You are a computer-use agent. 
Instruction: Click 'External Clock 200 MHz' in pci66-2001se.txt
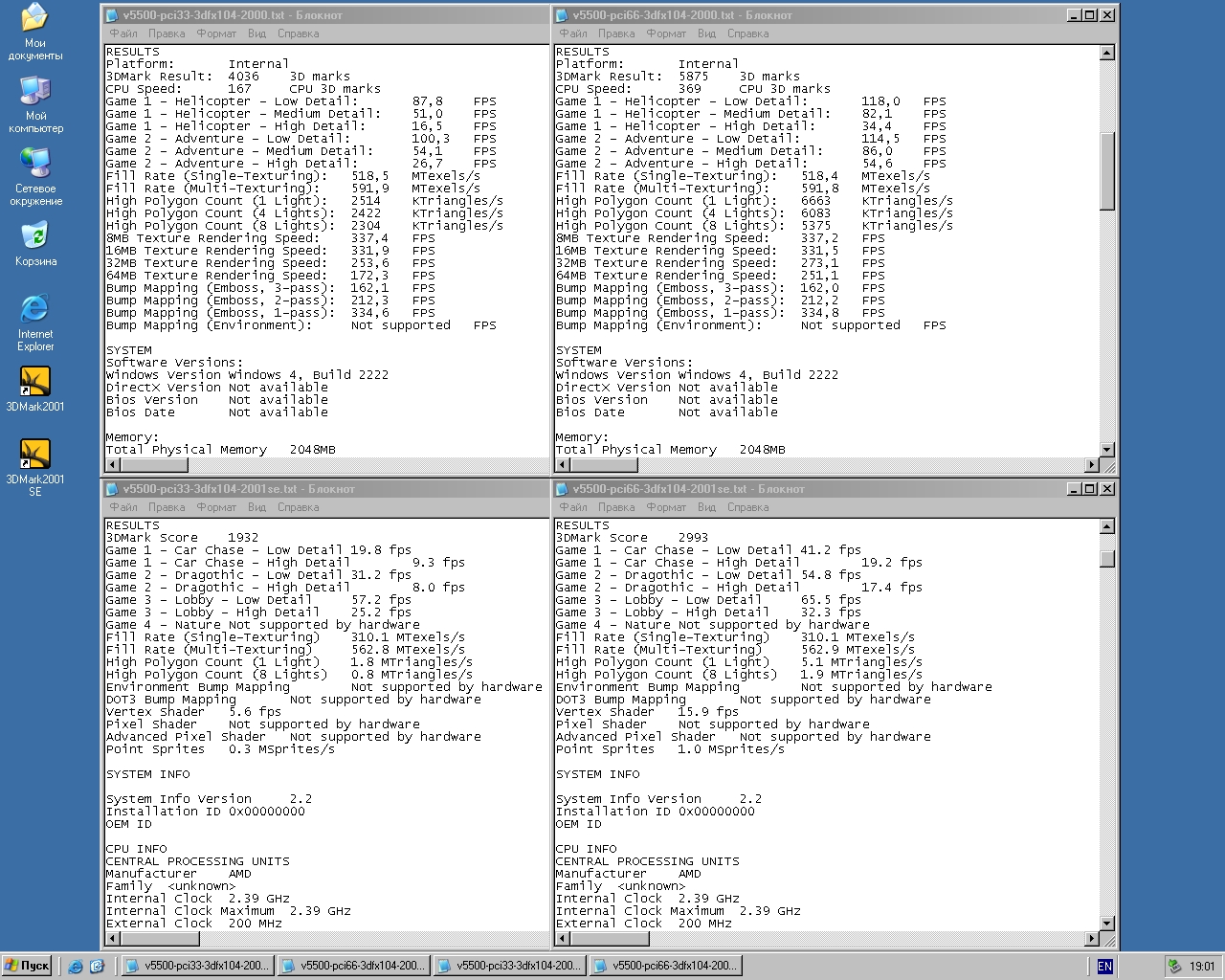point(643,924)
